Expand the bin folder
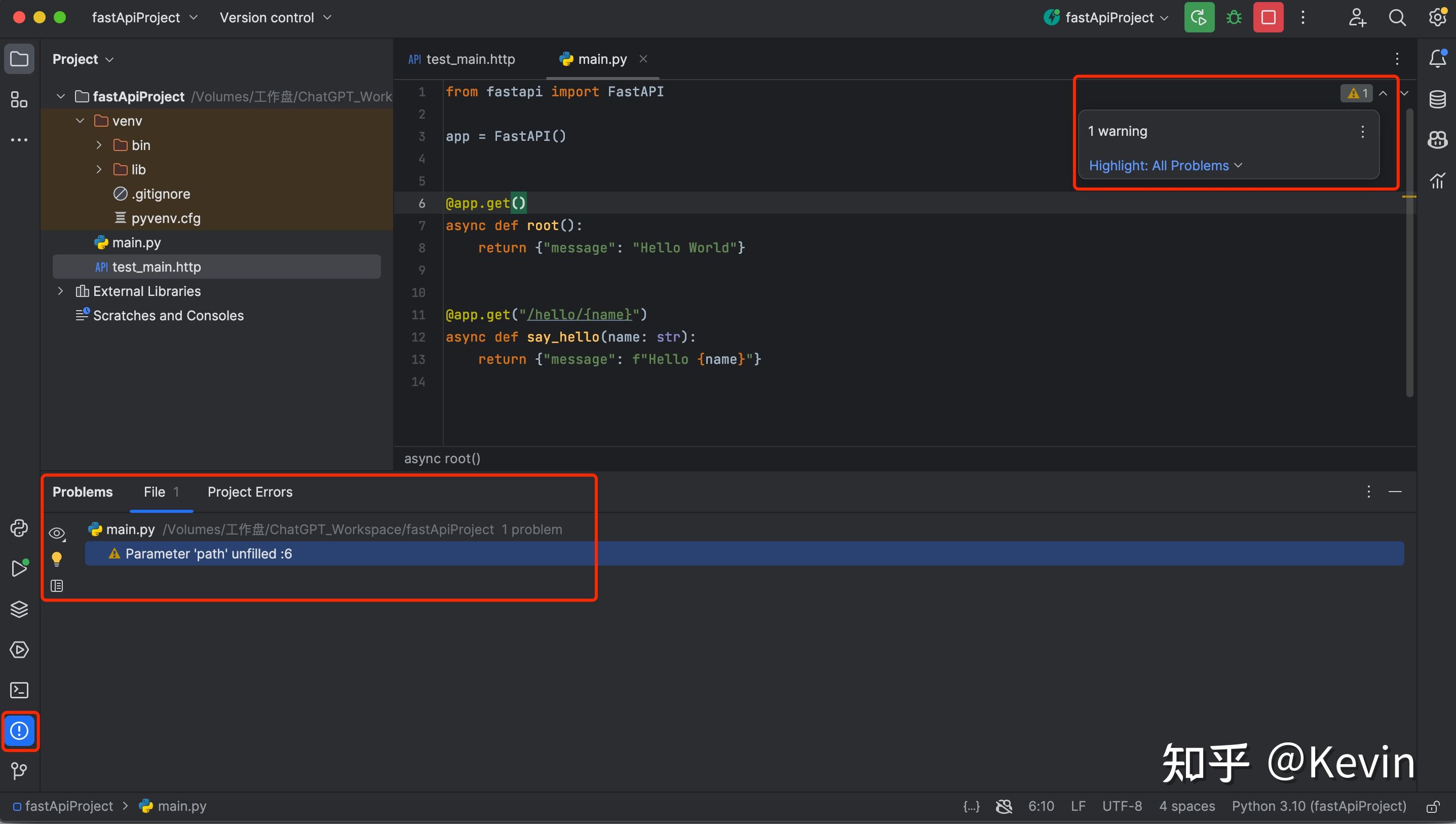The width and height of the screenshot is (1456, 824). point(98,145)
